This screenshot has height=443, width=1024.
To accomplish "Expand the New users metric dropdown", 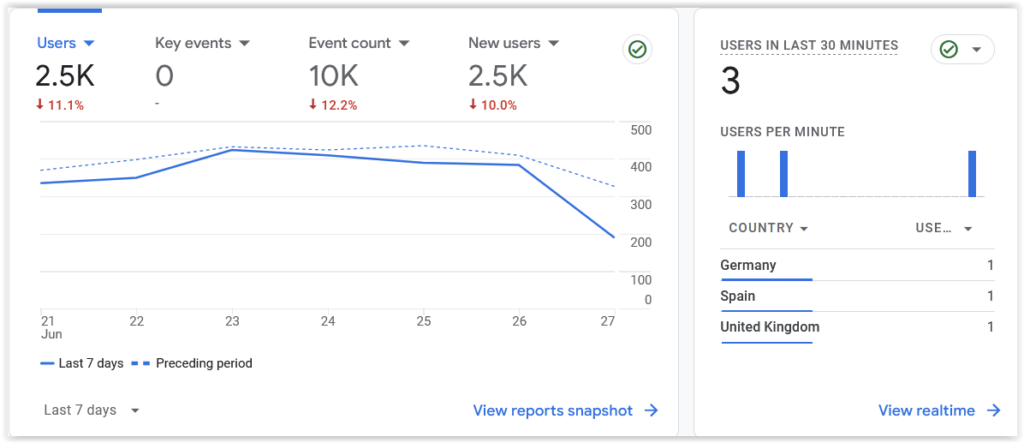I will pos(513,43).
